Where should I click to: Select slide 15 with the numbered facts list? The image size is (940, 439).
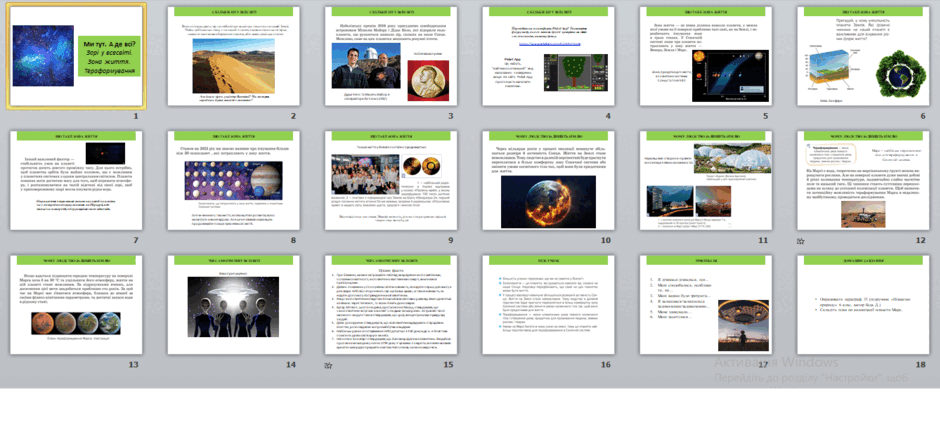click(391, 305)
